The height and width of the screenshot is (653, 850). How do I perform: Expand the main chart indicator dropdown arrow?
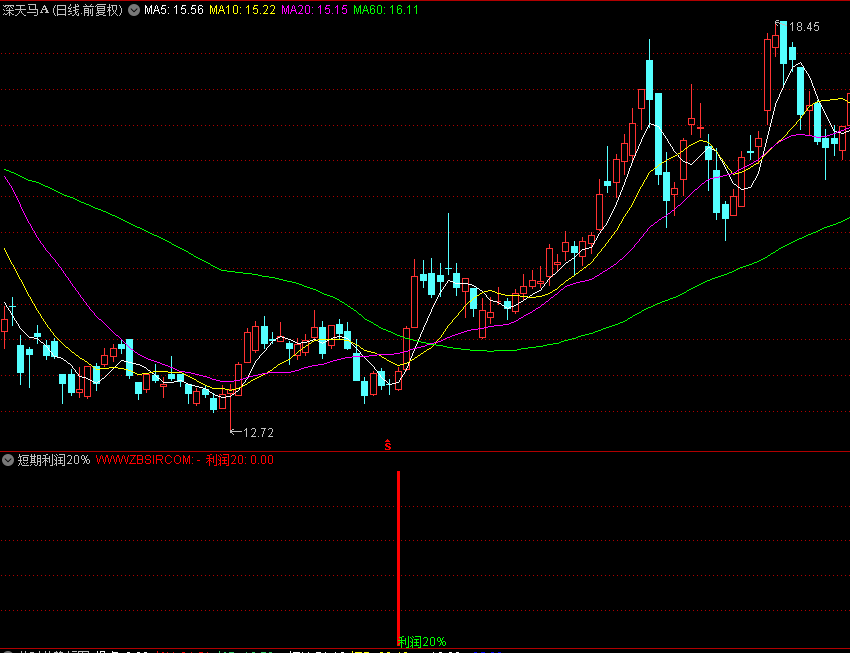click(x=134, y=10)
